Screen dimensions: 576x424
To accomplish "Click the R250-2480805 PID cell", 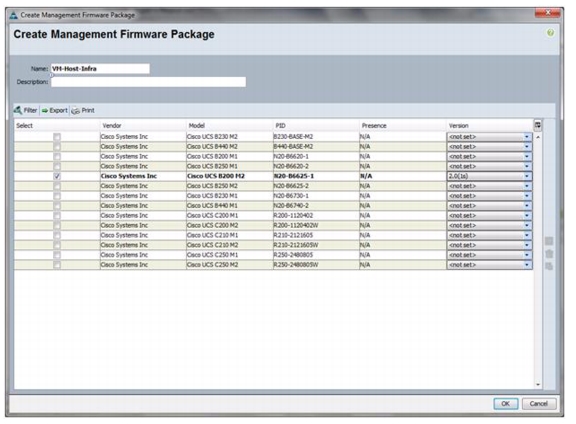I will coord(316,255).
